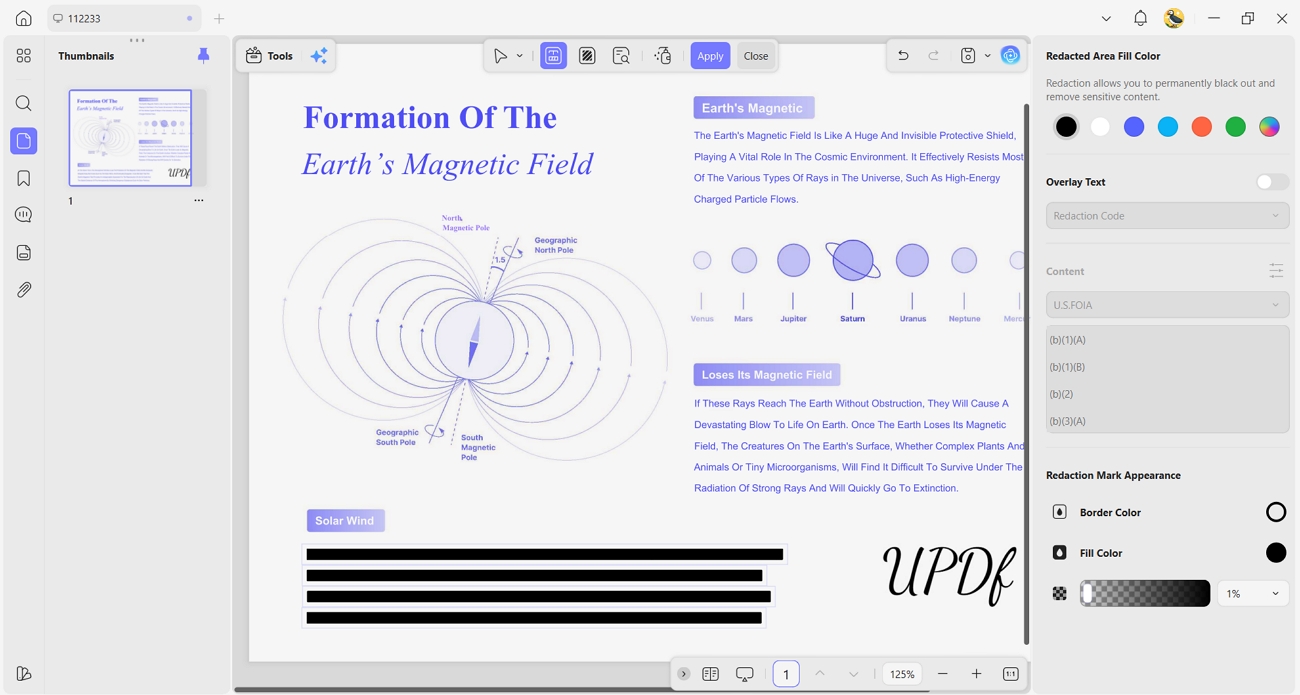
Task: Open content filter settings icon
Action: point(1276,271)
